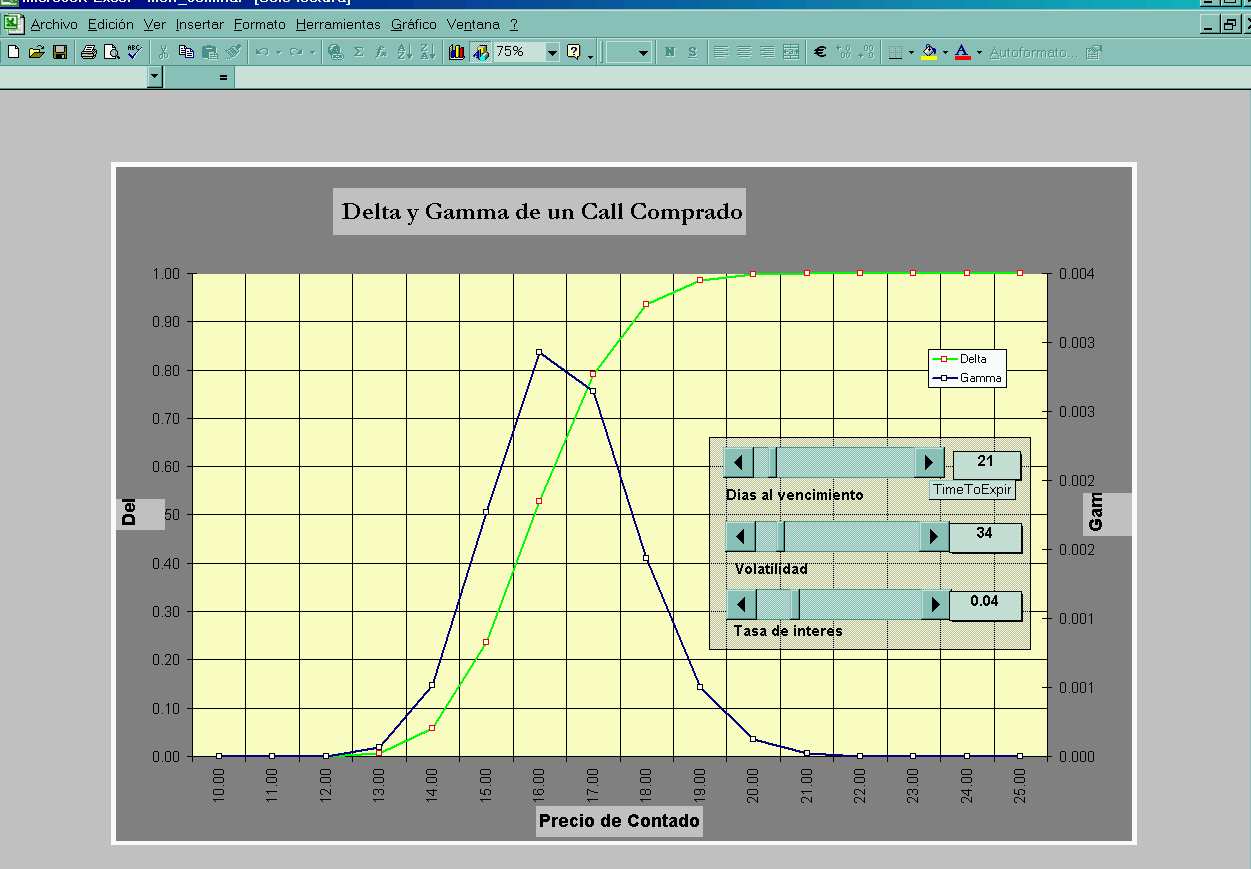Select the Format Painter brush
The image size is (1251, 869).
coord(233,52)
